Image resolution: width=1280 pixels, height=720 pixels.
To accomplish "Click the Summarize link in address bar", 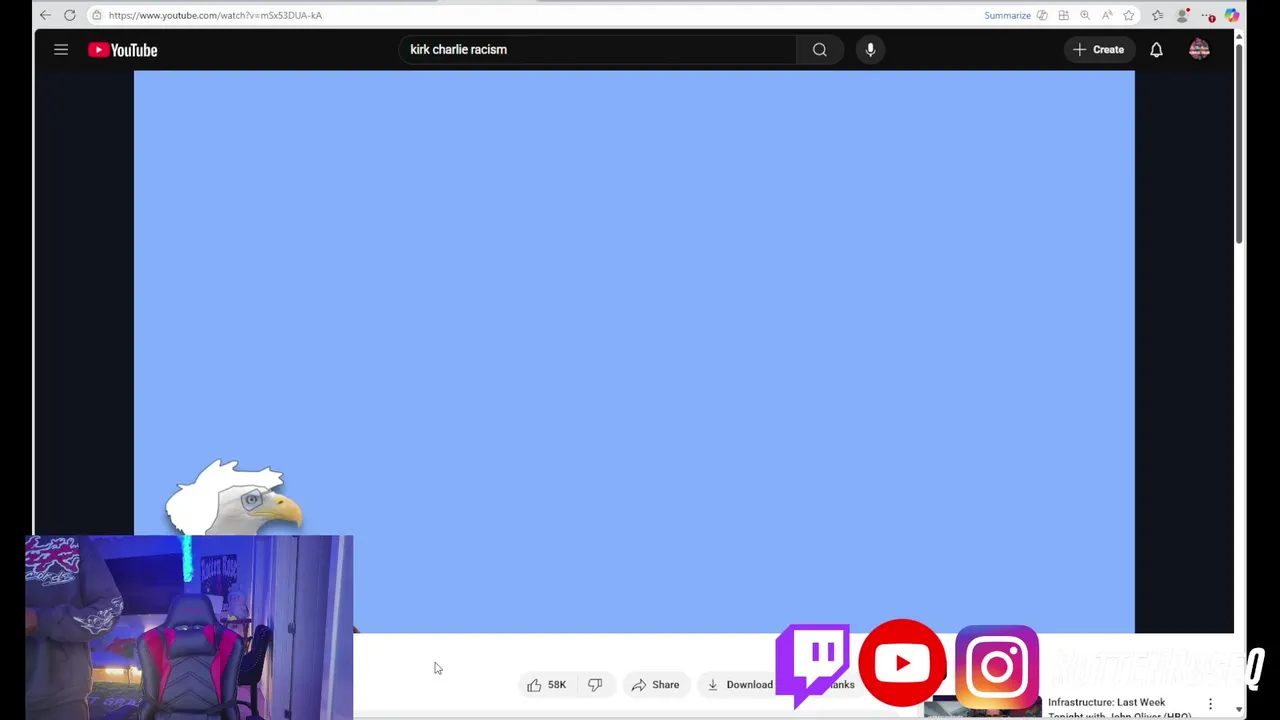I will tap(1007, 15).
